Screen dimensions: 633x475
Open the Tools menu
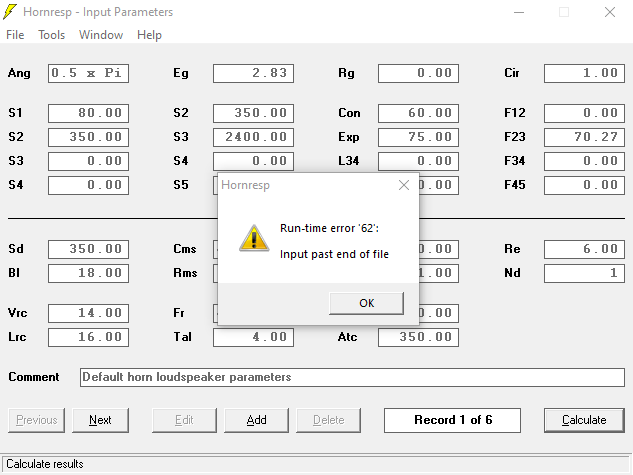tap(51, 35)
